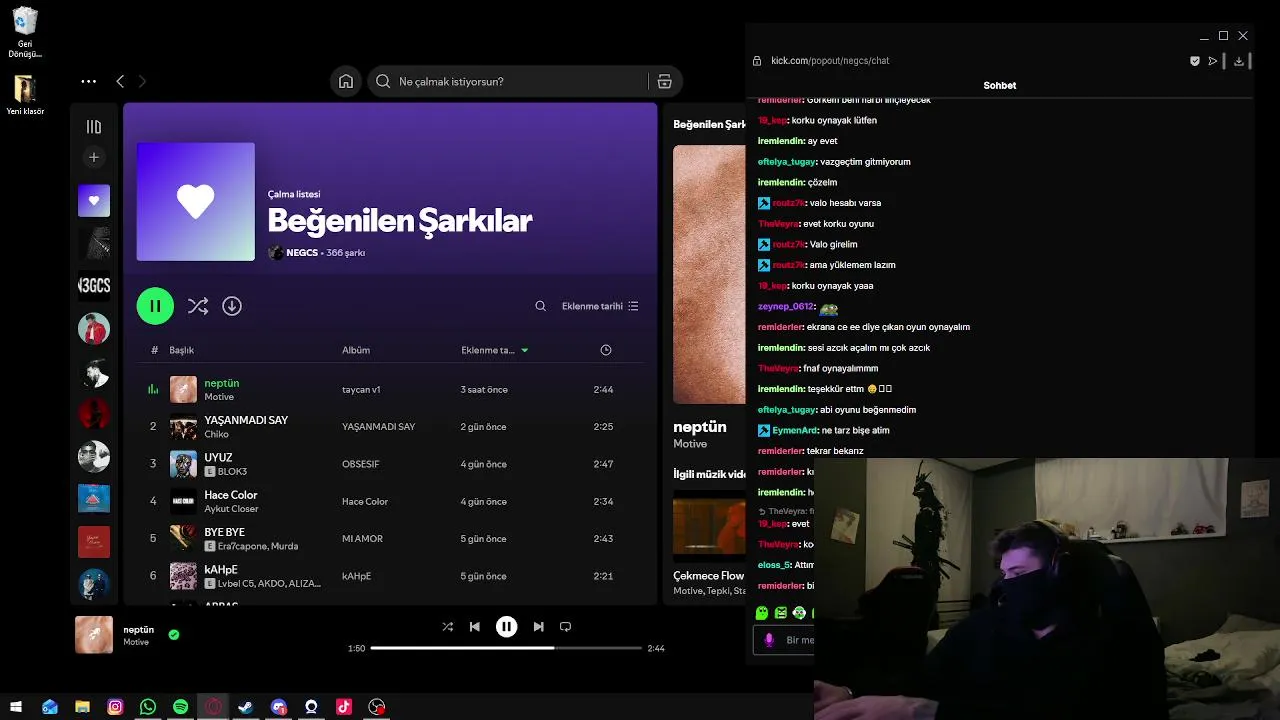Viewport: 1280px width, 720px height.
Task: Sort by the Başlık column
Action: click(x=182, y=350)
